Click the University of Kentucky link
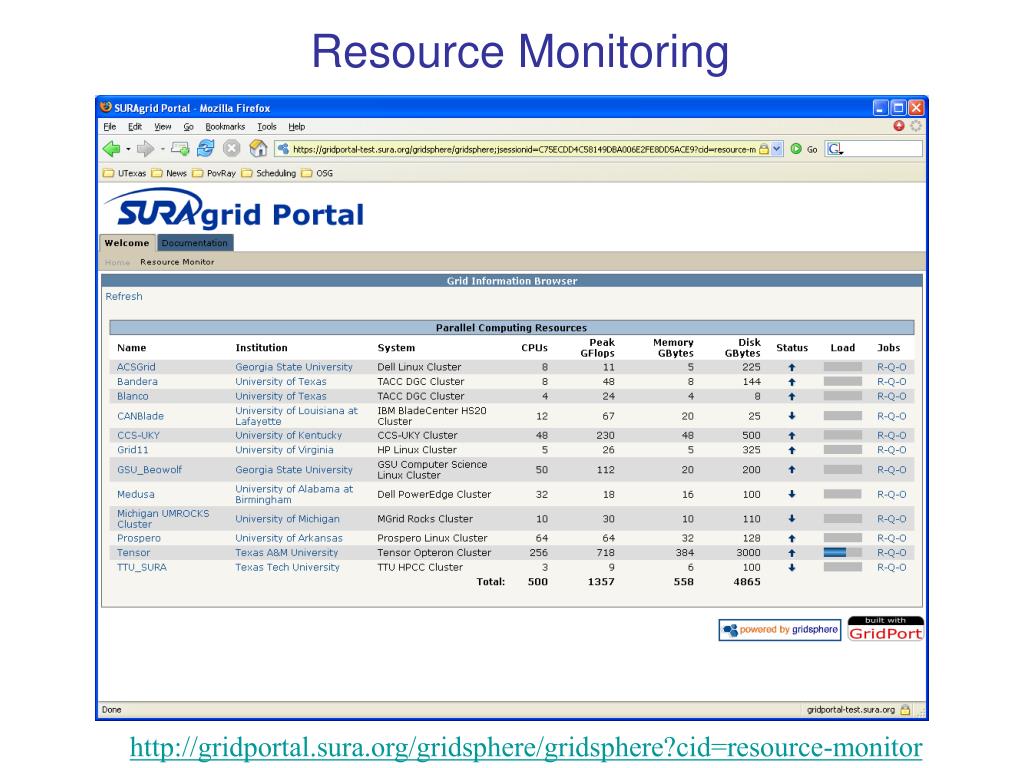This screenshot has height=768, width=1024. click(x=289, y=435)
